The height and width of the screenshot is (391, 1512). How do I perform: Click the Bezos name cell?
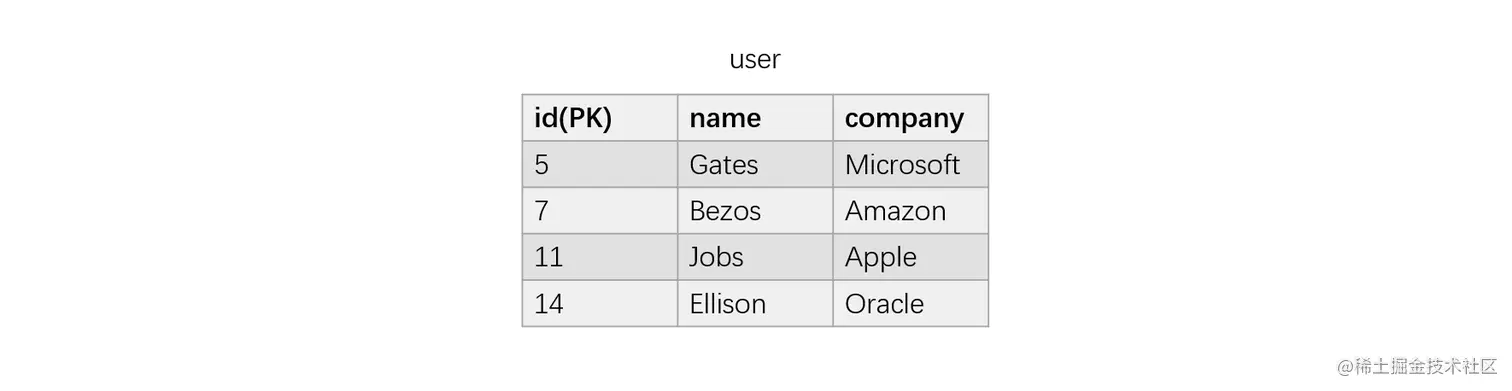tap(755, 211)
